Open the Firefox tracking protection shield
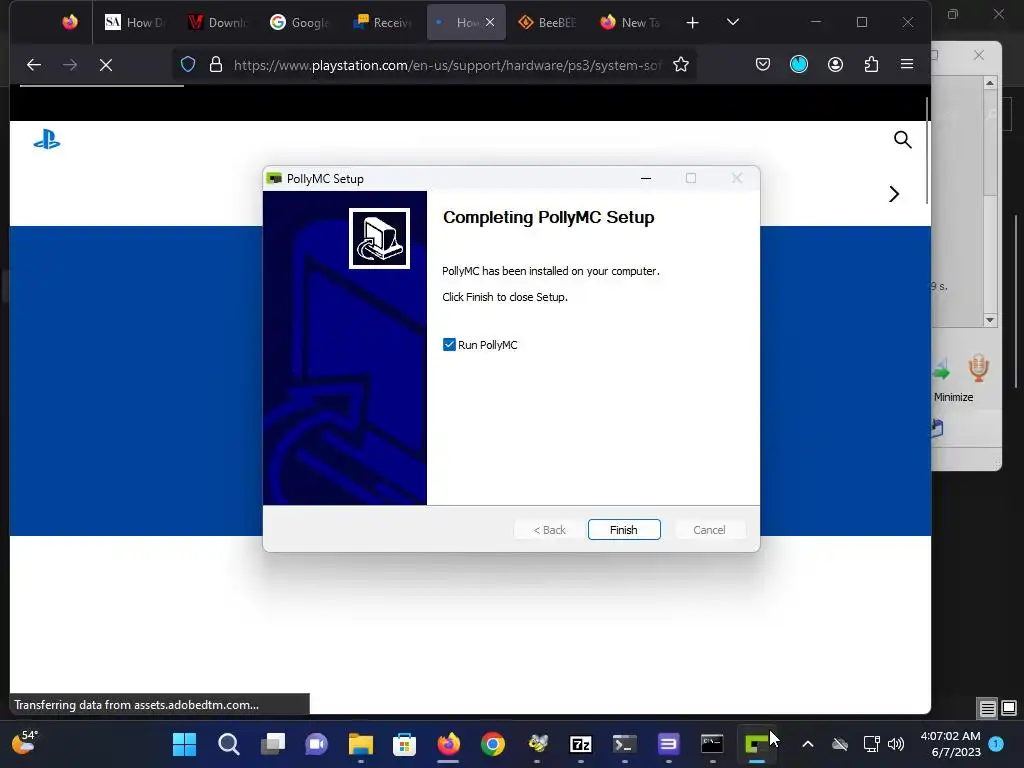 click(x=188, y=65)
